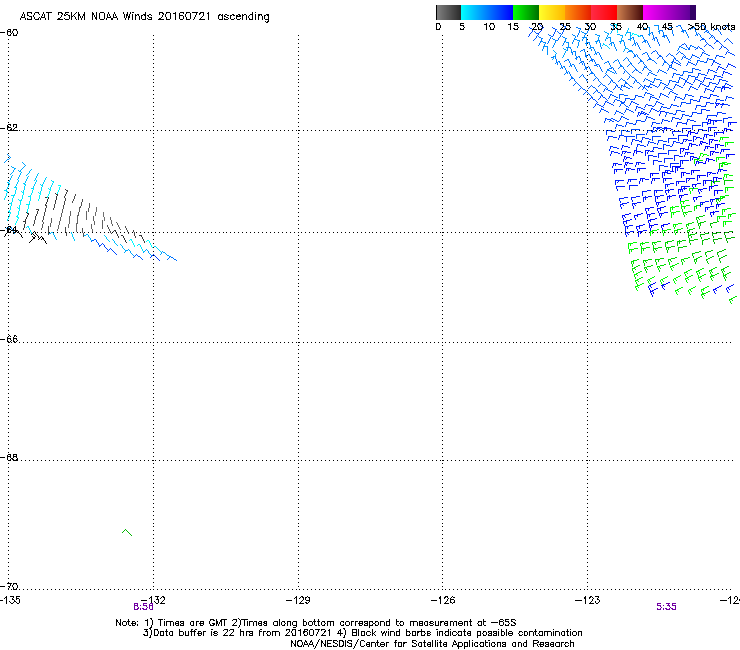Click the plot title 'ASCAT 25KM NOAA Winds 20160721 ascending'
740x650 pixels.
pyautogui.click(x=144, y=16)
